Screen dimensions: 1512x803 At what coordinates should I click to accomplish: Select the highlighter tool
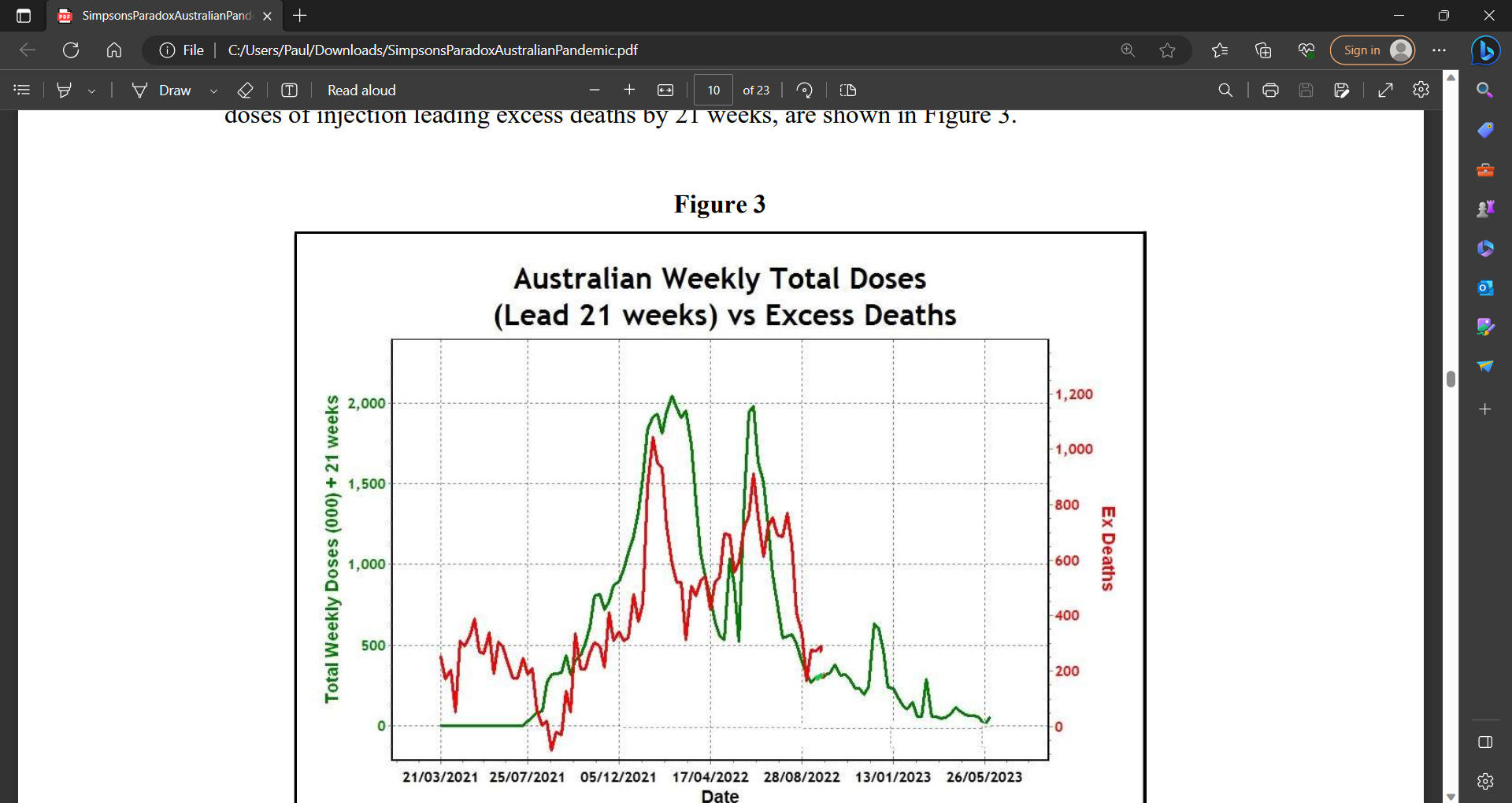pyautogui.click(x=65, y=90)
